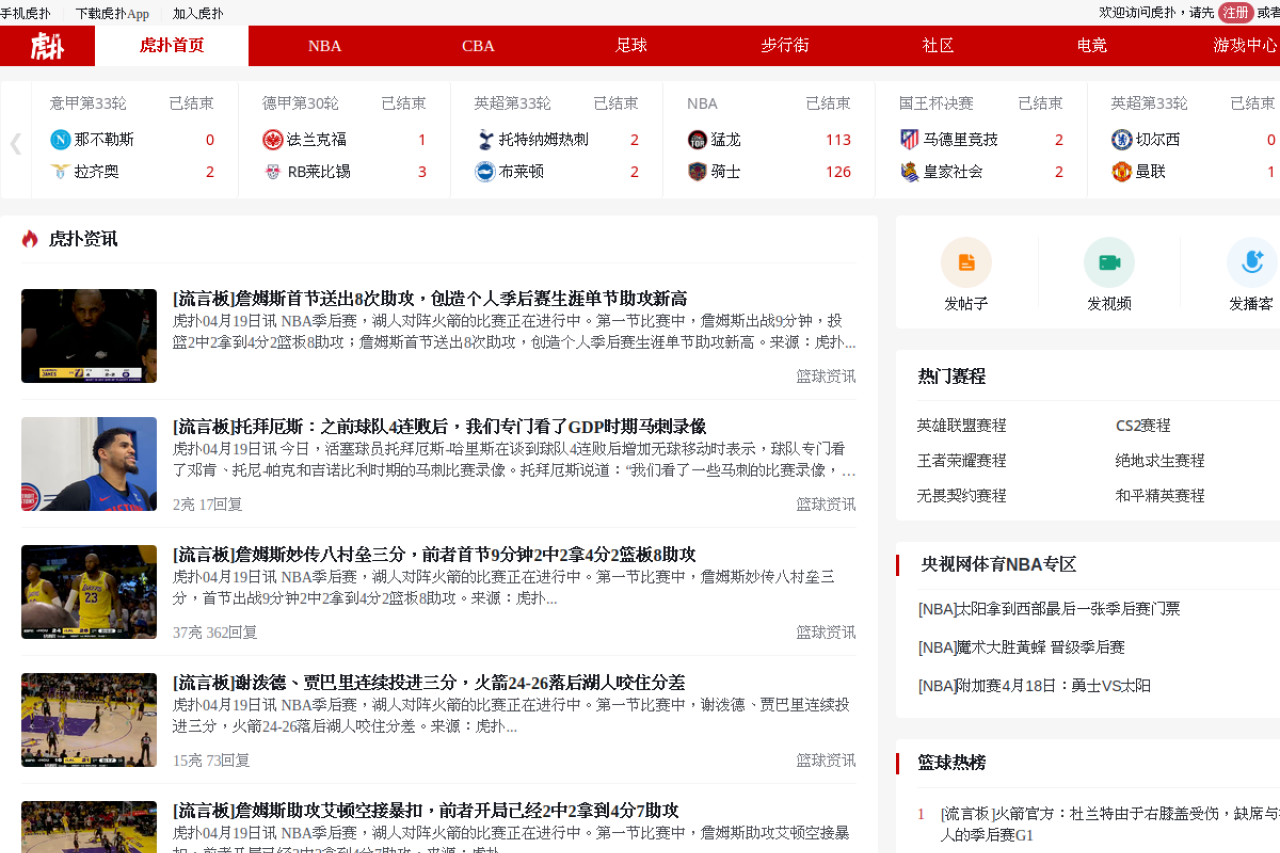This screenshot has height=853, width=1280.
Task: Click the Napoli team badge in the scoreboard
Action: [x=60, y=139]
